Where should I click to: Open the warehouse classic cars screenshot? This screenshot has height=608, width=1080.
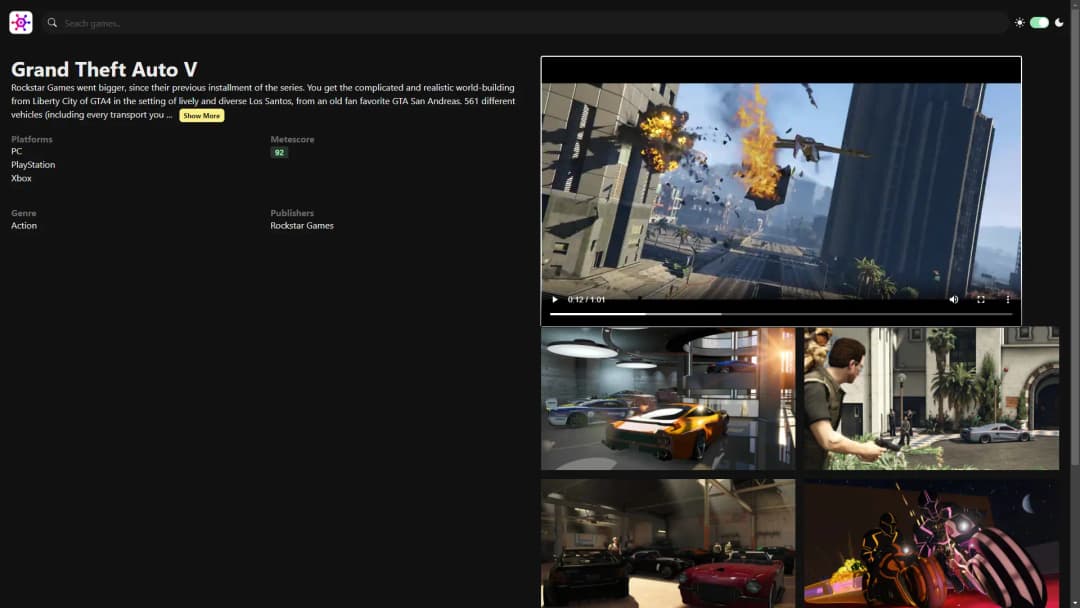(x=668, y=543)
